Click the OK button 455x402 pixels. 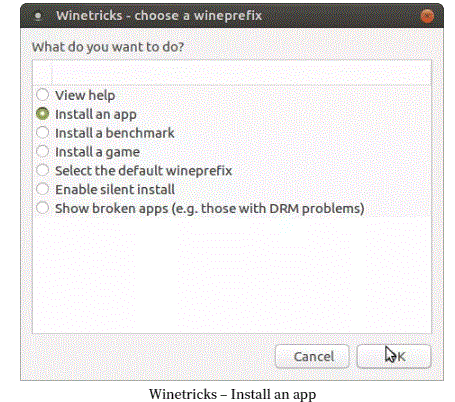(x=394, y=356)
